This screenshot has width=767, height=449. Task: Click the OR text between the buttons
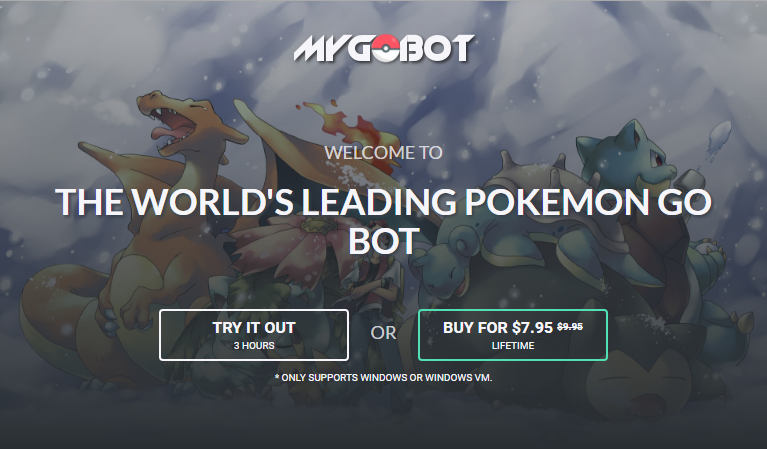383,333
